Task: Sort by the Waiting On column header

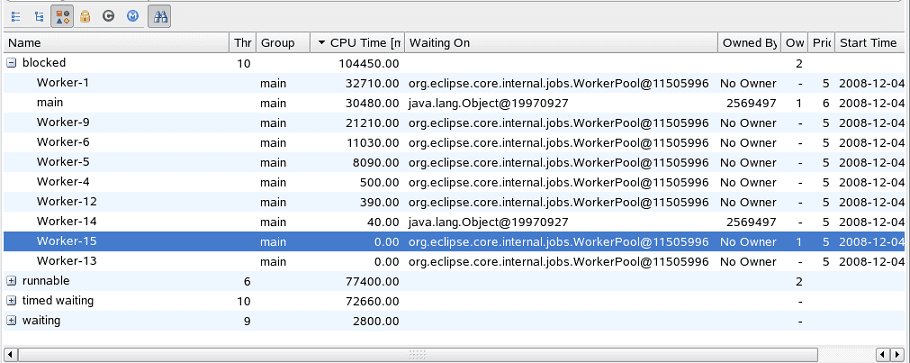Action: [561, 43]
